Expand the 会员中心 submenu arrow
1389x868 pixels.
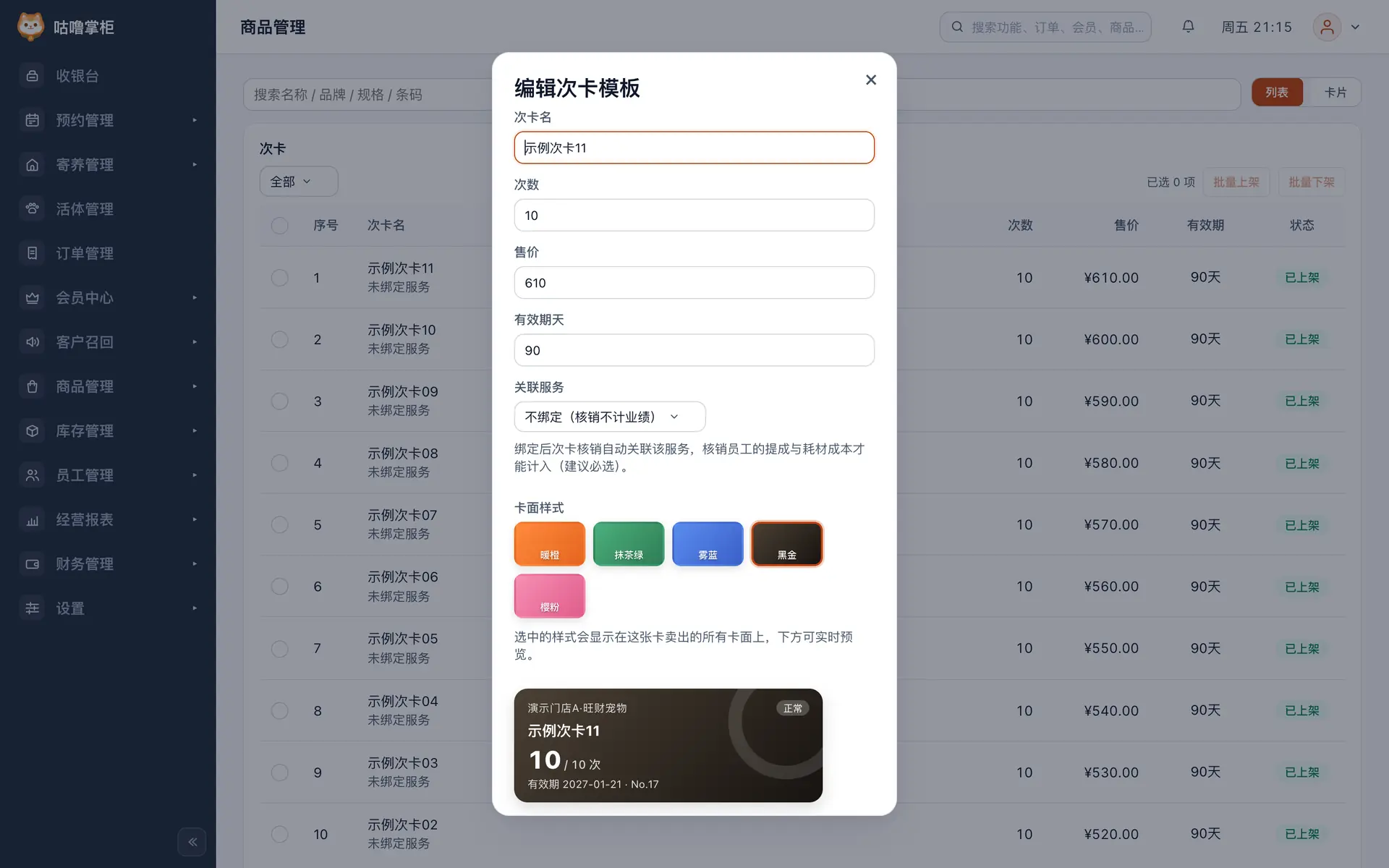tap(195, 298)
